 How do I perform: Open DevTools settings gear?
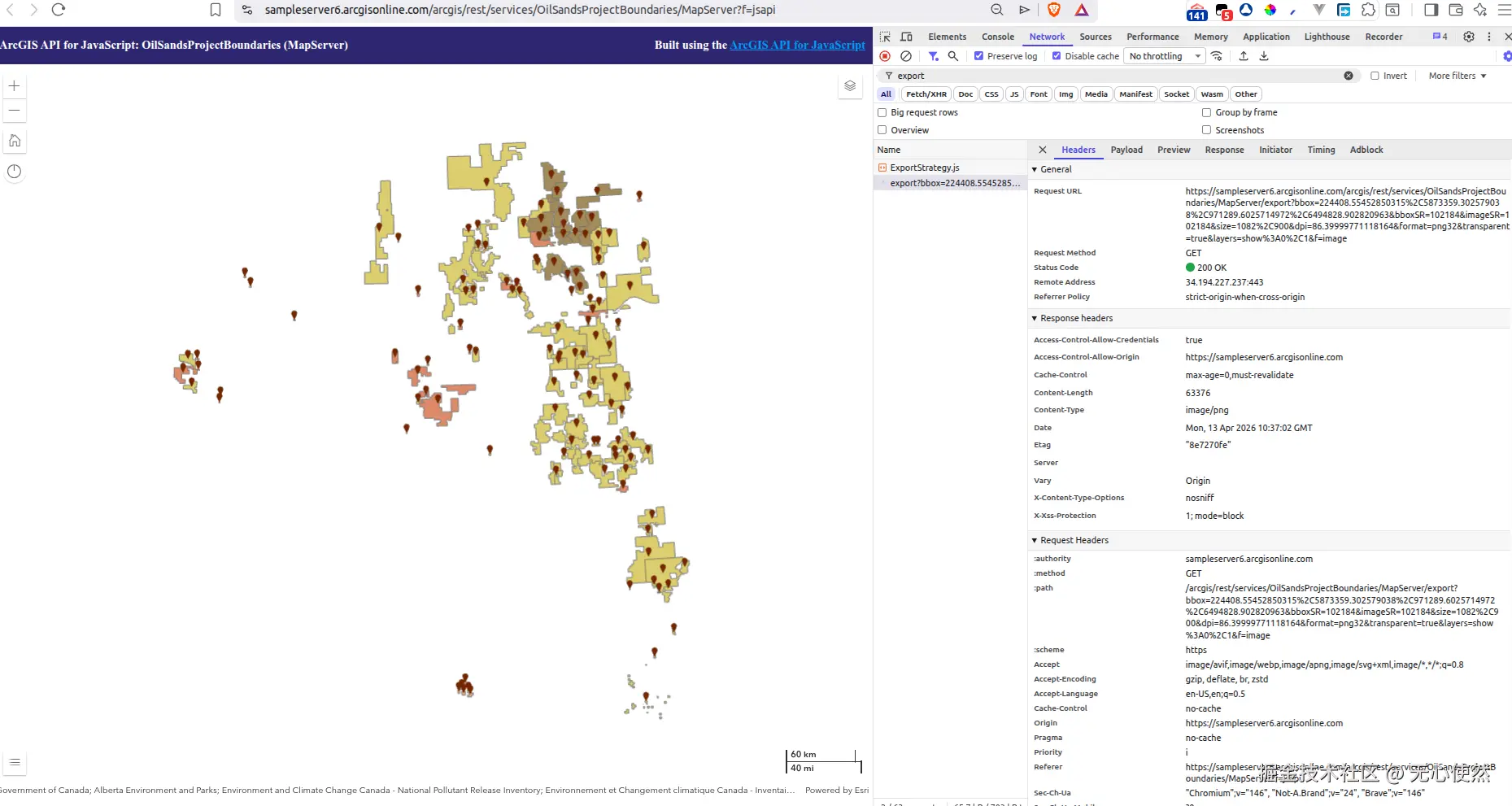1469,37
